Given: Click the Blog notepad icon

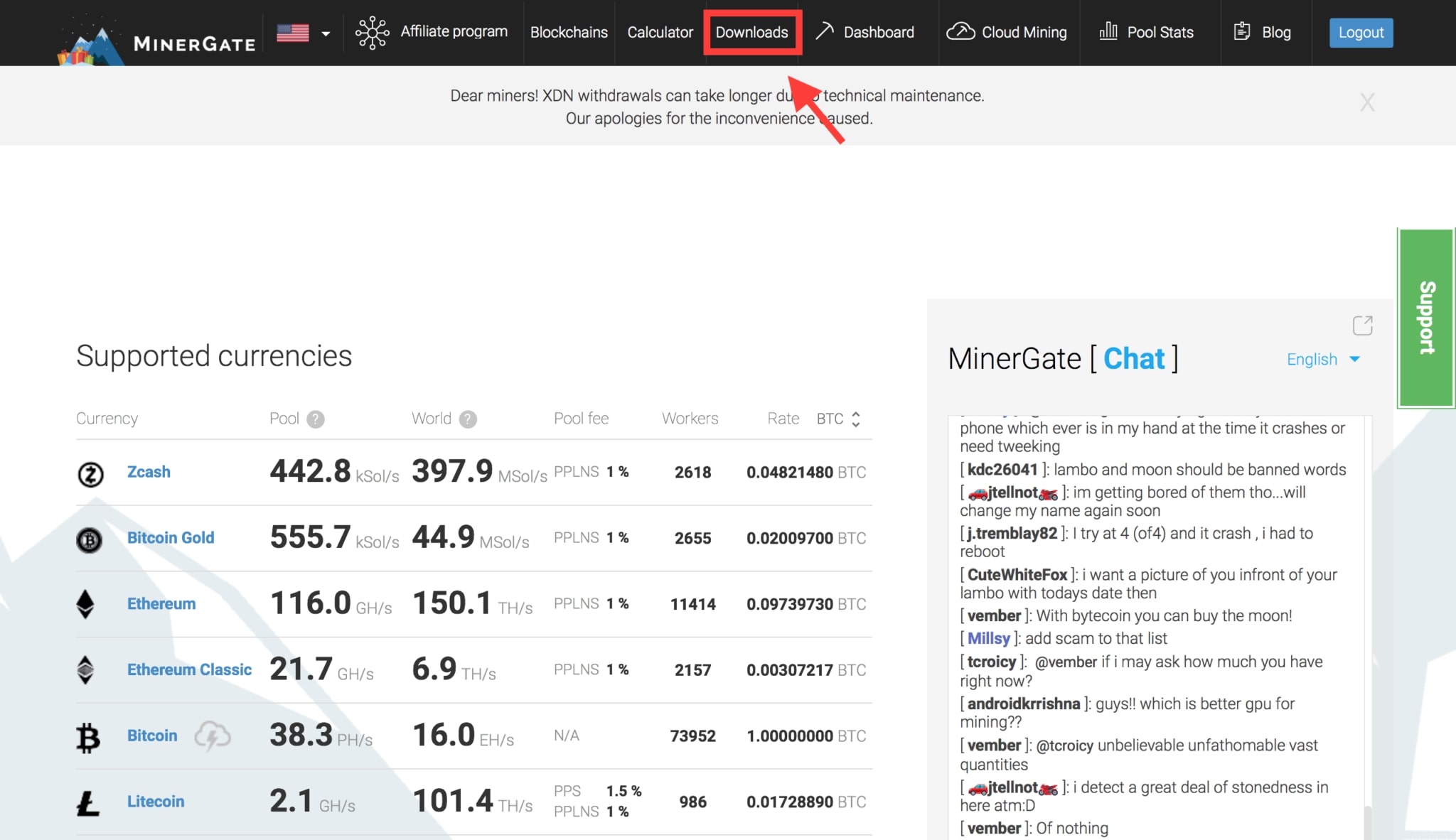Looking at the screenshot, I should [x=1243, y=31].
